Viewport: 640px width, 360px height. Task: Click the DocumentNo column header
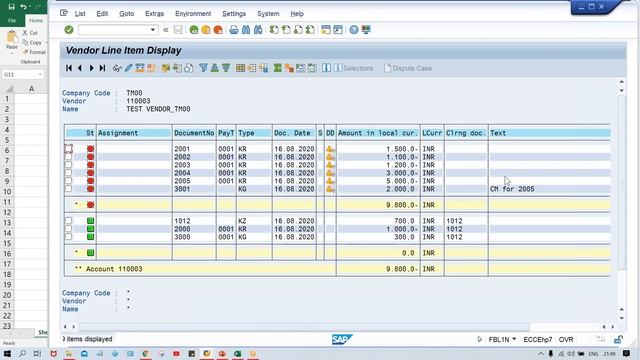click(194, 133)
